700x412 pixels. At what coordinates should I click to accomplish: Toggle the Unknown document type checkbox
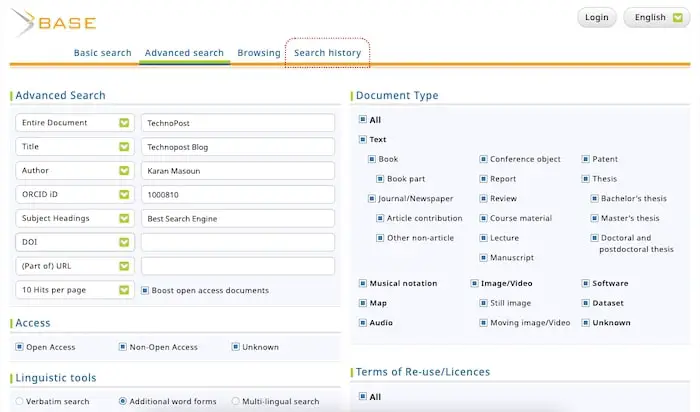click(x=585, y=322)
